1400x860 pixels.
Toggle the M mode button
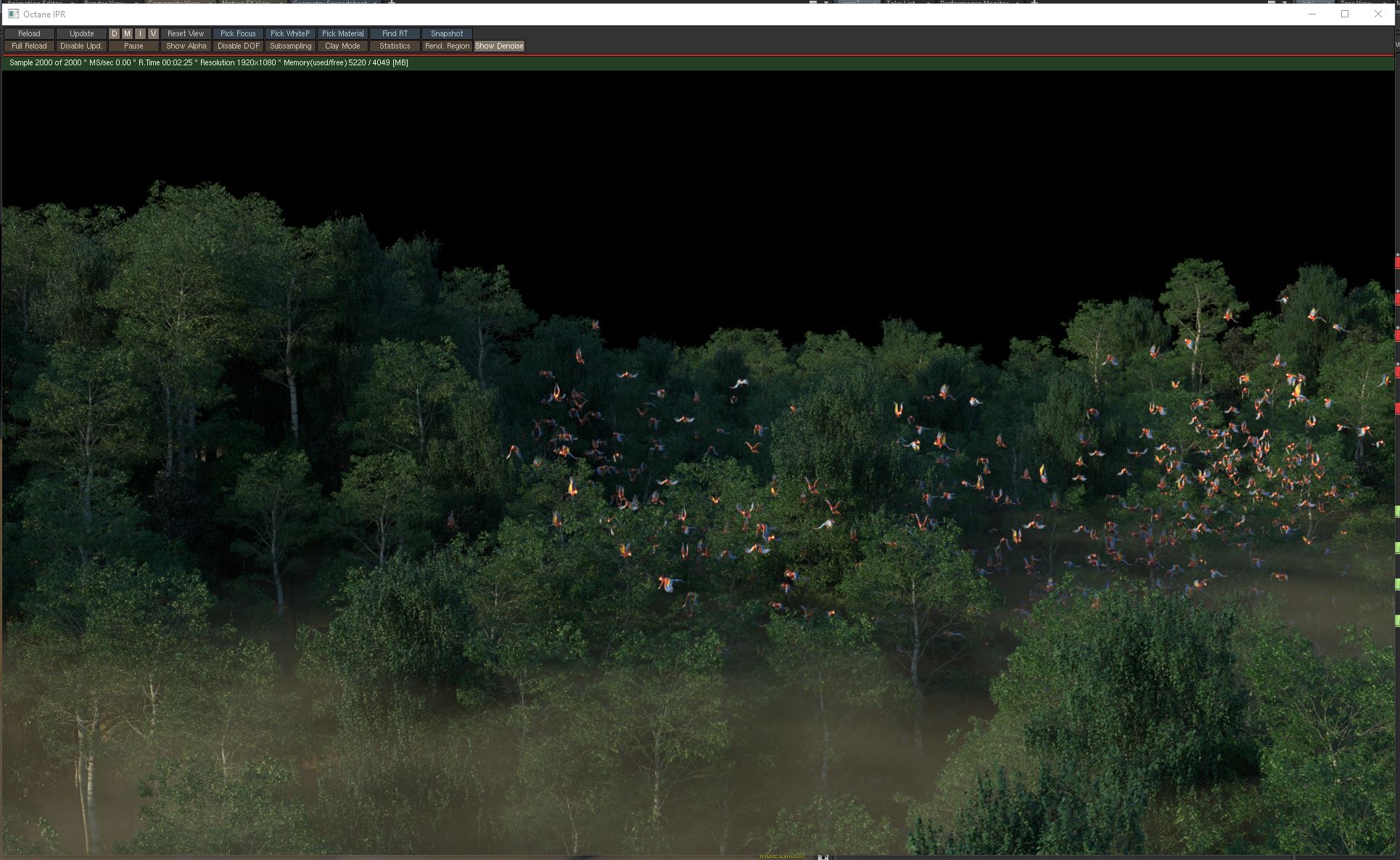(x=127, y=33)
